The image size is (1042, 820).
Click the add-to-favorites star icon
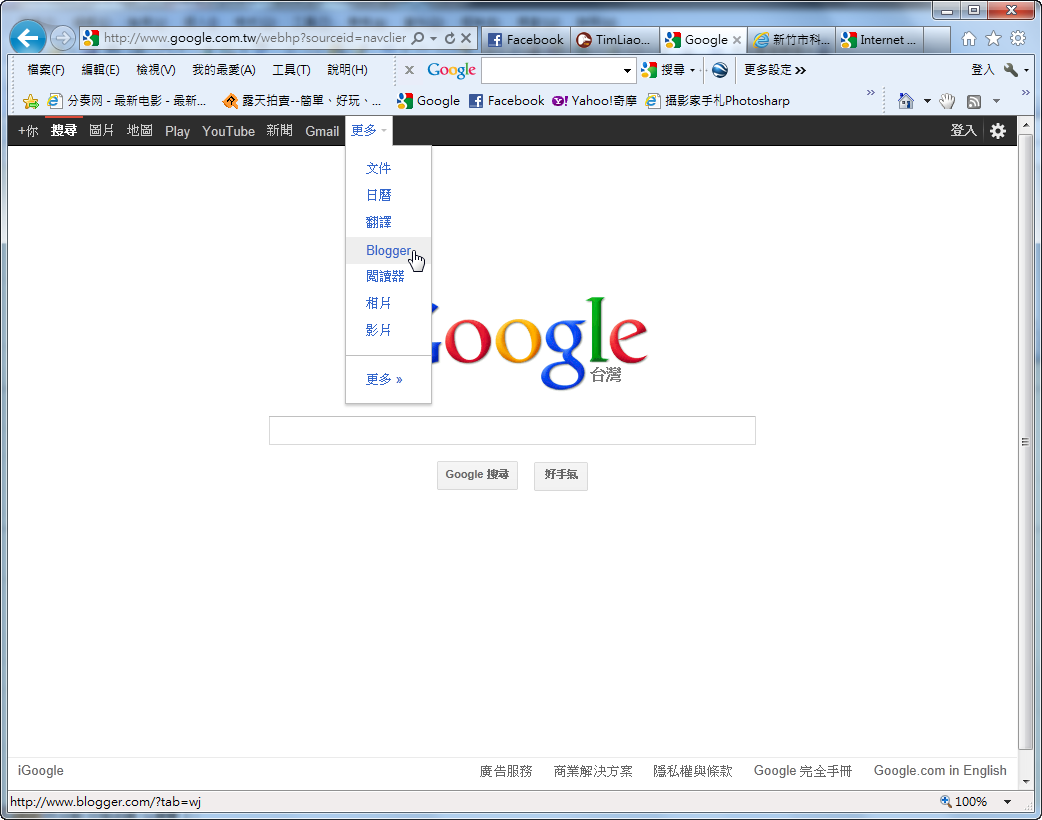point(31,101)
